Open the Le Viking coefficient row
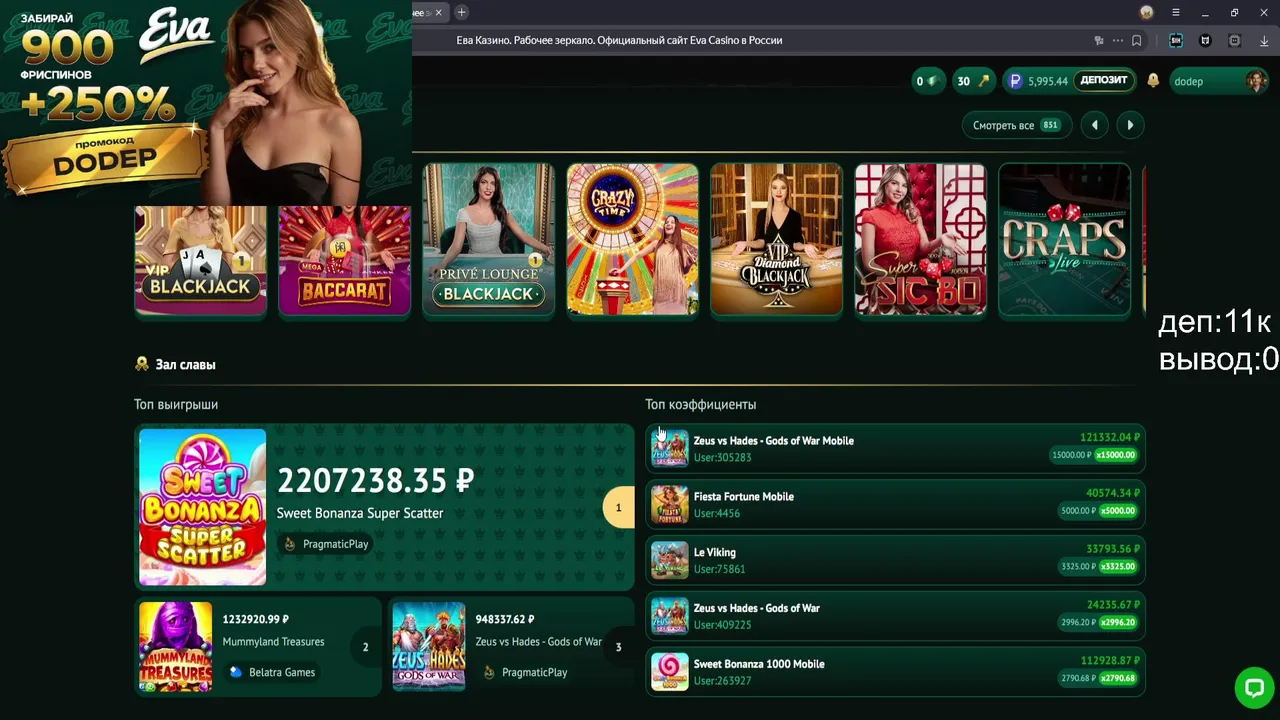Screen dimensions: 1280x720 (x=895, y=560)
